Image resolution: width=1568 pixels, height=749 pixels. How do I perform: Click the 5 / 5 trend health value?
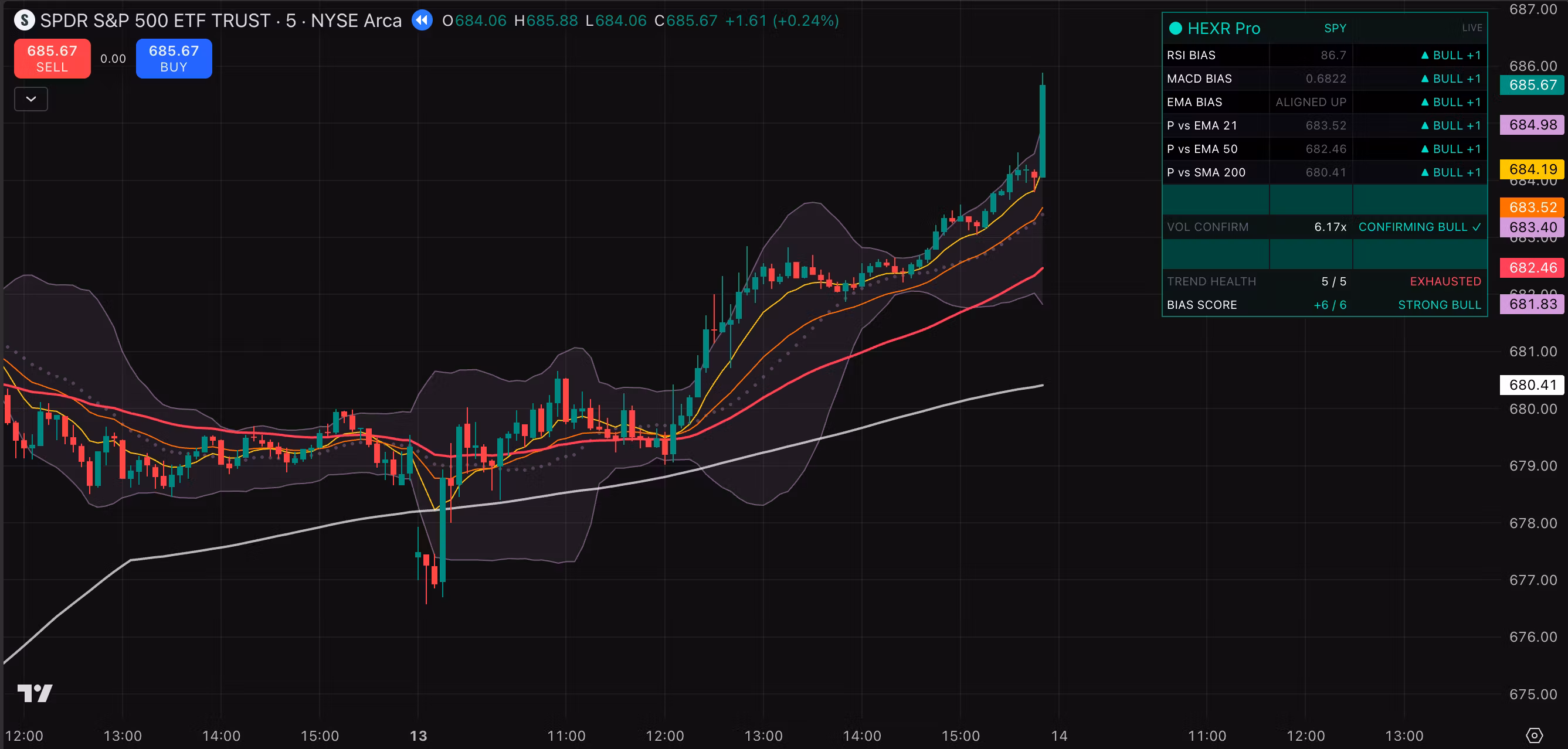(x=1333, y=282)
